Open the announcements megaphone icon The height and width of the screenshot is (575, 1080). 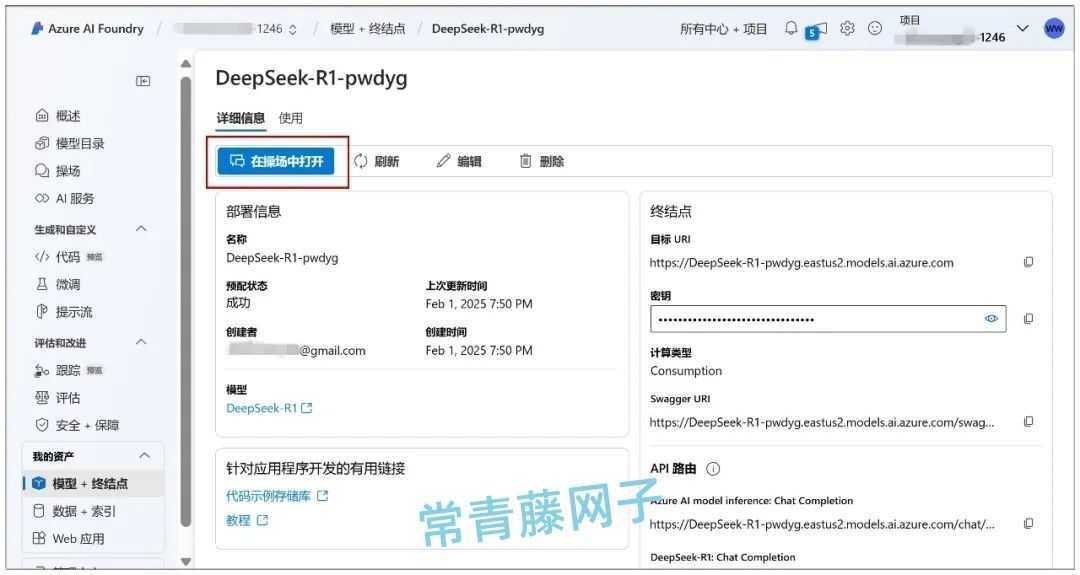point(817,30)
